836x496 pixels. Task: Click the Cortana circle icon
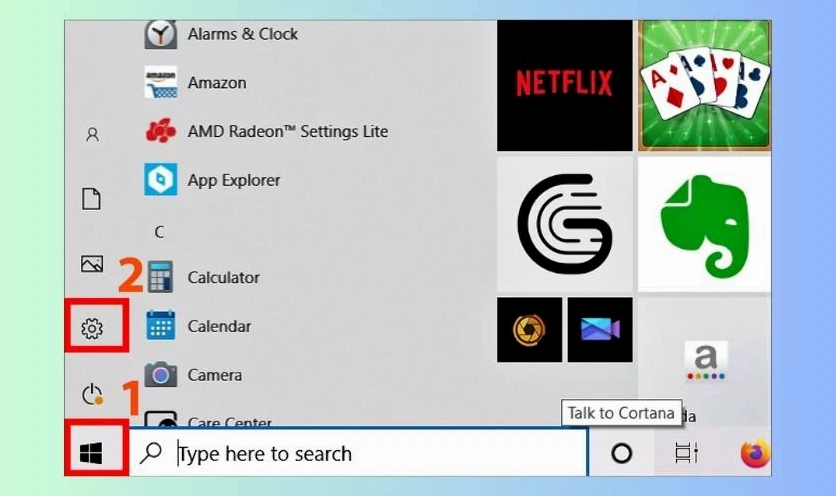(621, 453)
